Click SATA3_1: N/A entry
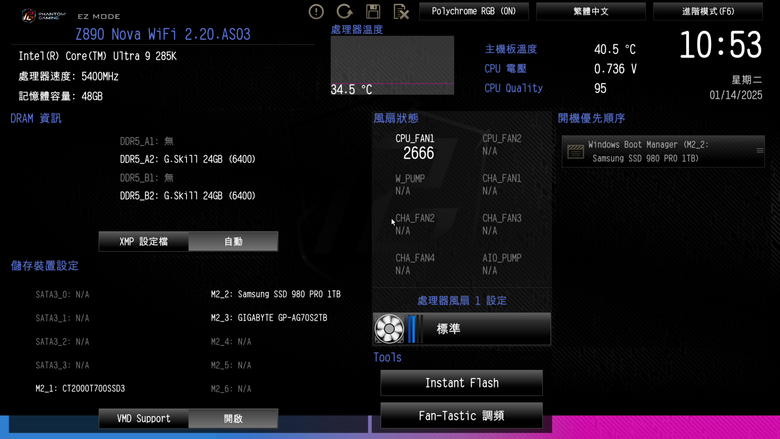780x439 pixels. (62, 318)
